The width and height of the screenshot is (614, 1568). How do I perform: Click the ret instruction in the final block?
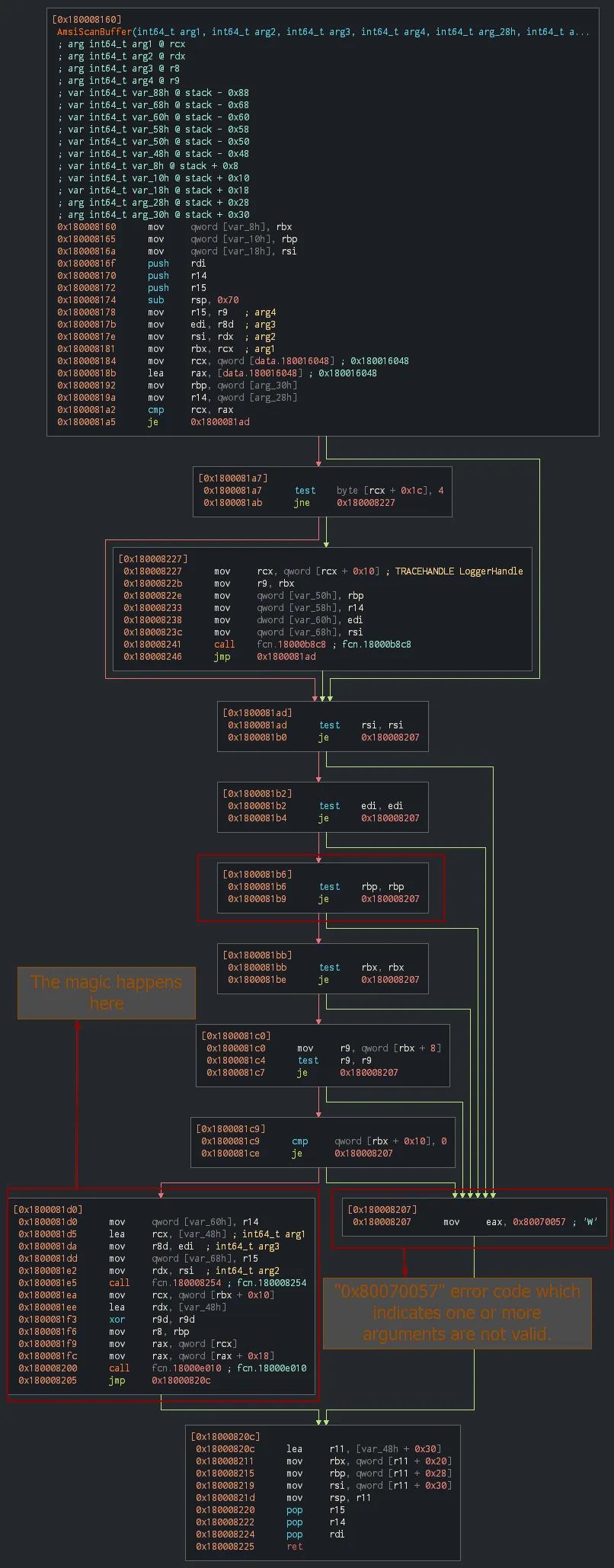[294, 1547]
